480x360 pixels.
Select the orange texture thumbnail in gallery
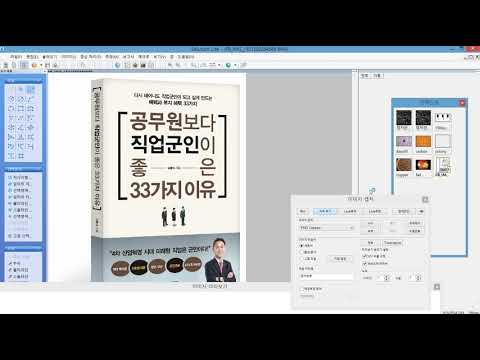[x=423, y=141]
